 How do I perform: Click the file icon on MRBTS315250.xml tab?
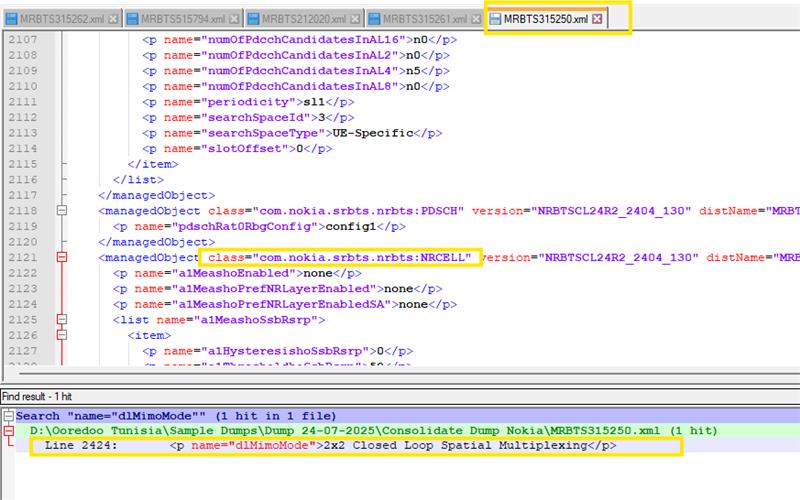494,19
